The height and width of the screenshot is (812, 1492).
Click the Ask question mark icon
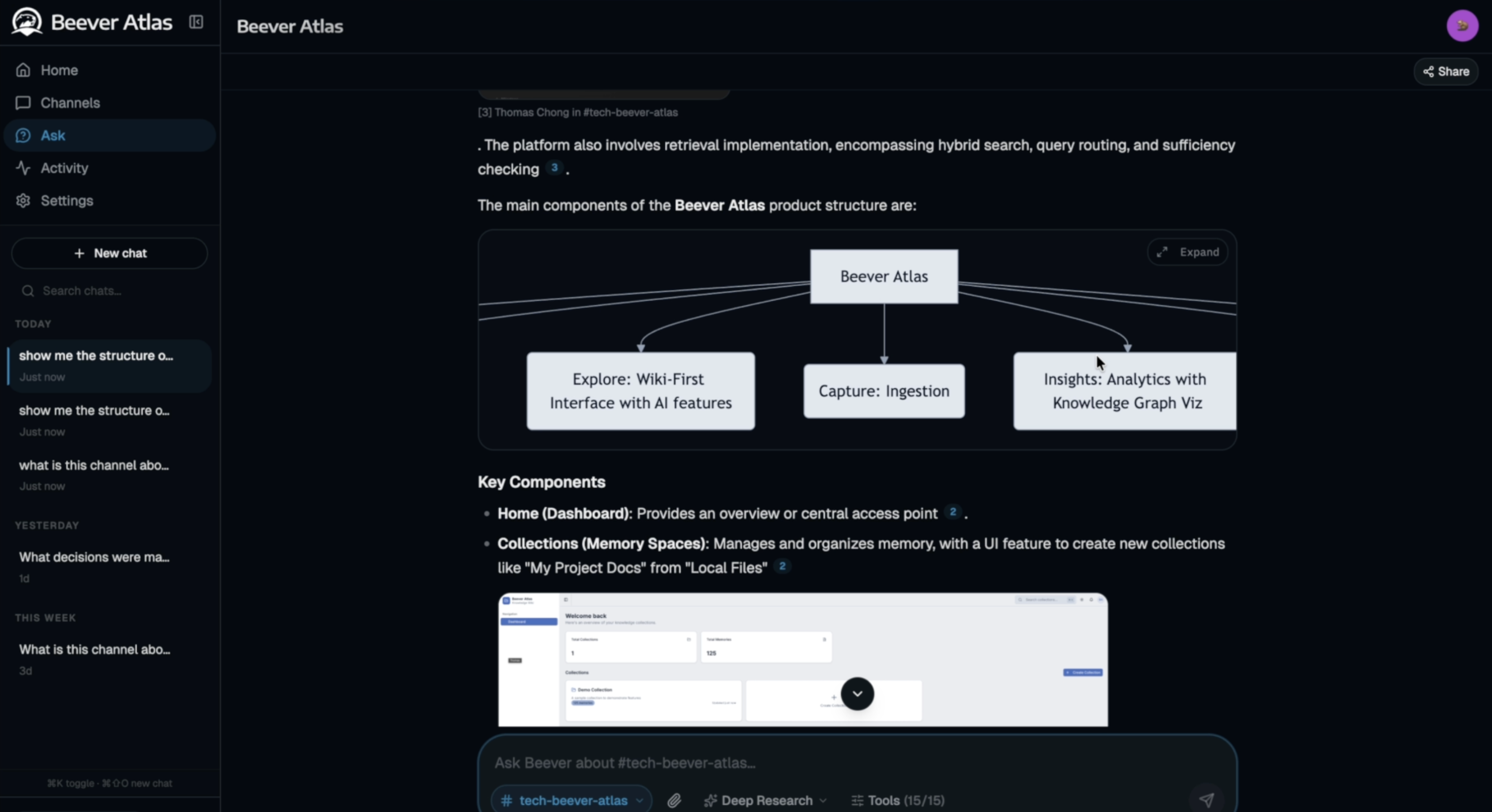coord(23,136)
